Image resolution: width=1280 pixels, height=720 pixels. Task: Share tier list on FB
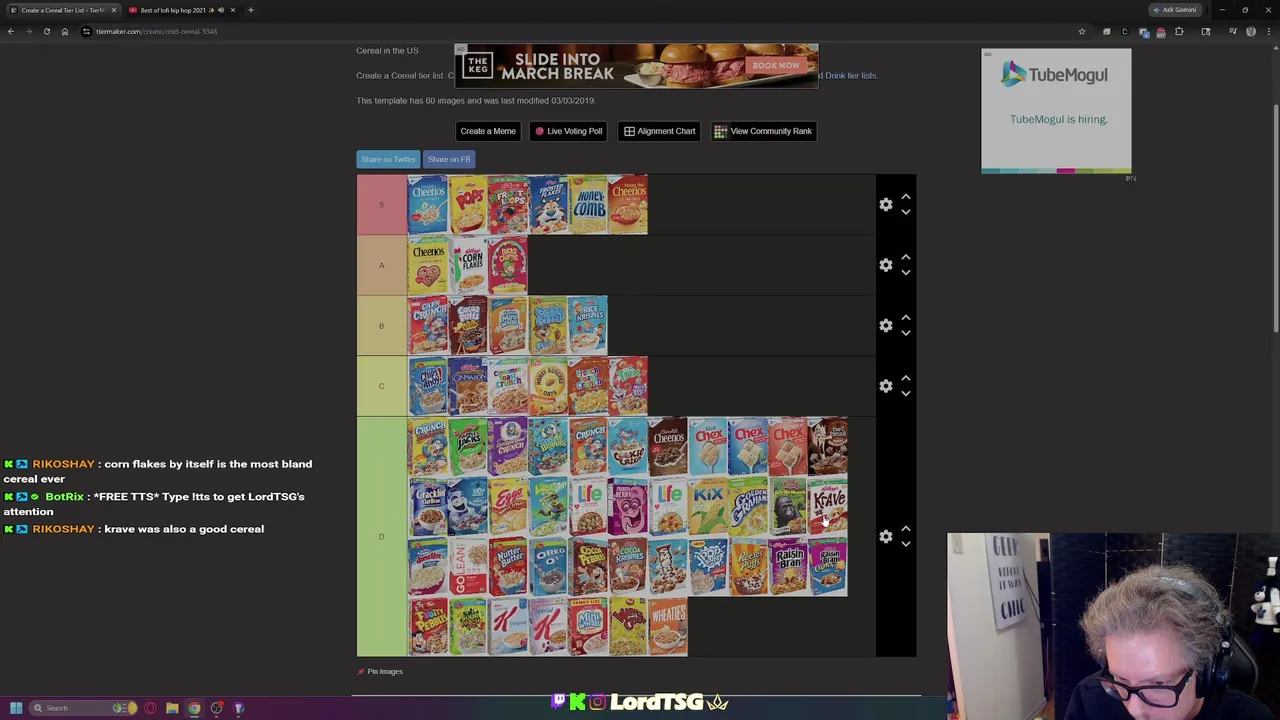(449, 159)
